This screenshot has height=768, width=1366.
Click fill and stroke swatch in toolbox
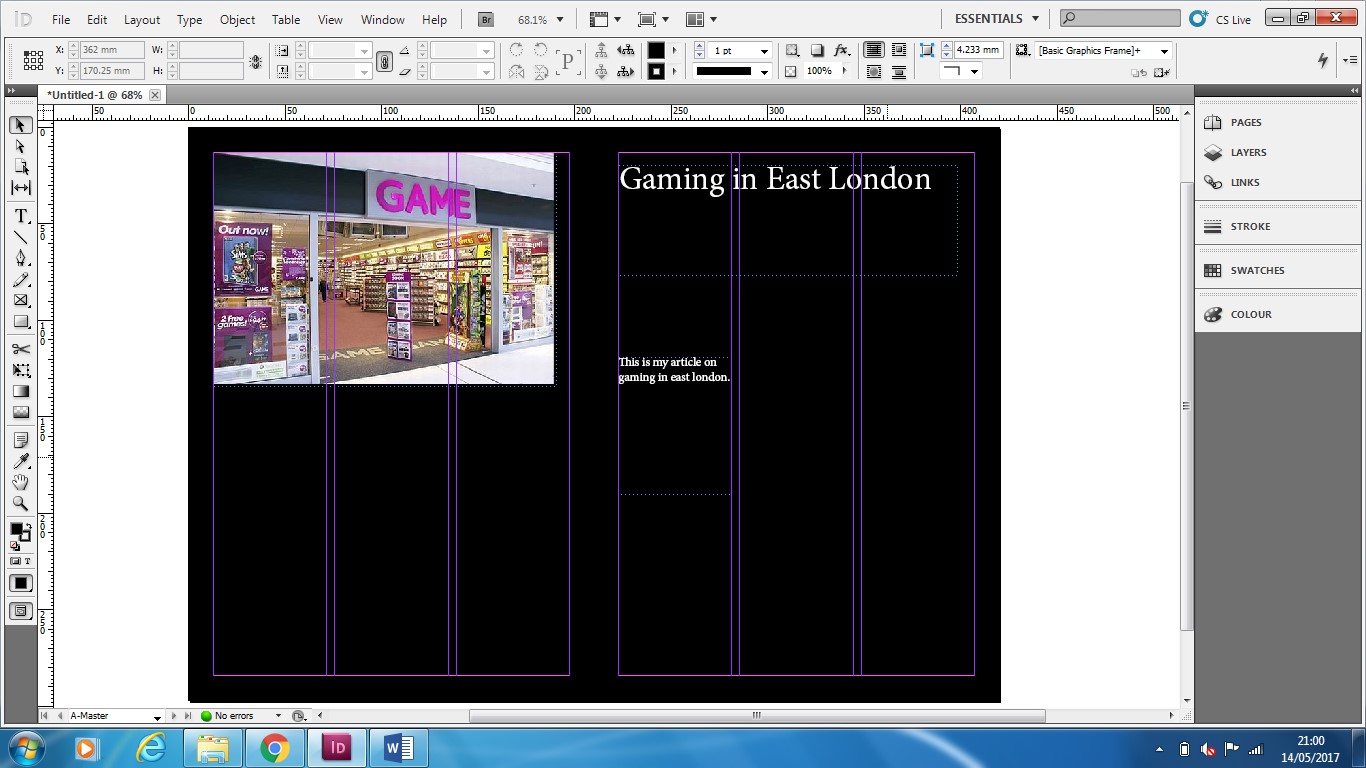pos(19,531)
